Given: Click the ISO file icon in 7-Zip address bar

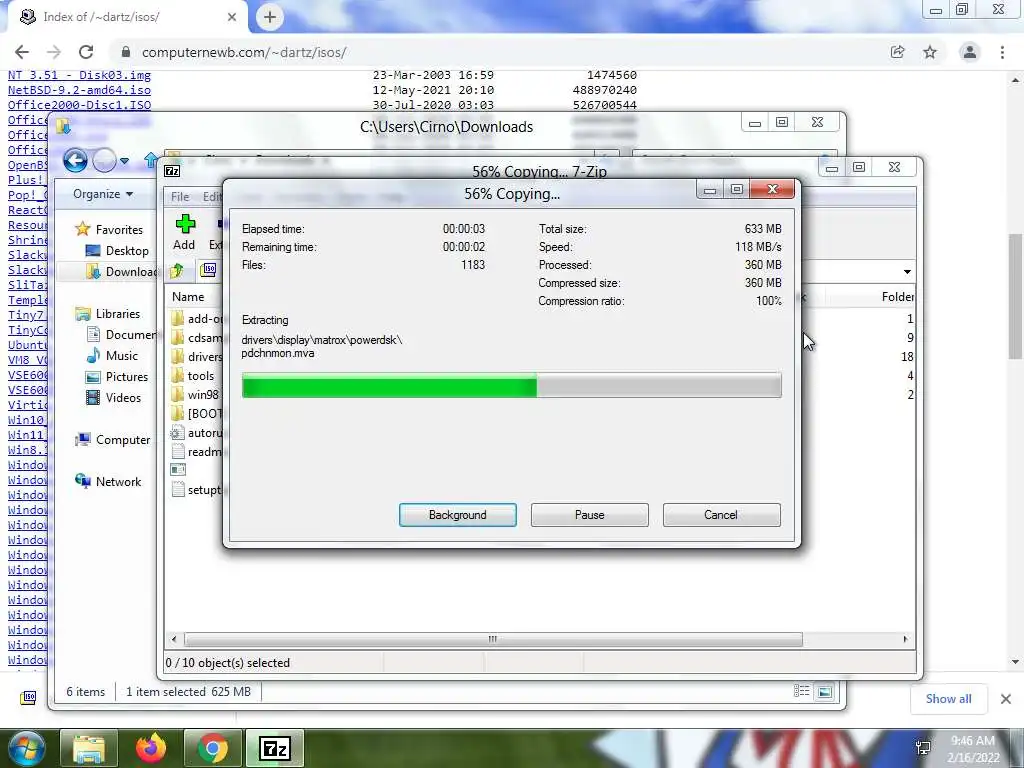Looking at the screenshot, I should click(x=208, y=270).
